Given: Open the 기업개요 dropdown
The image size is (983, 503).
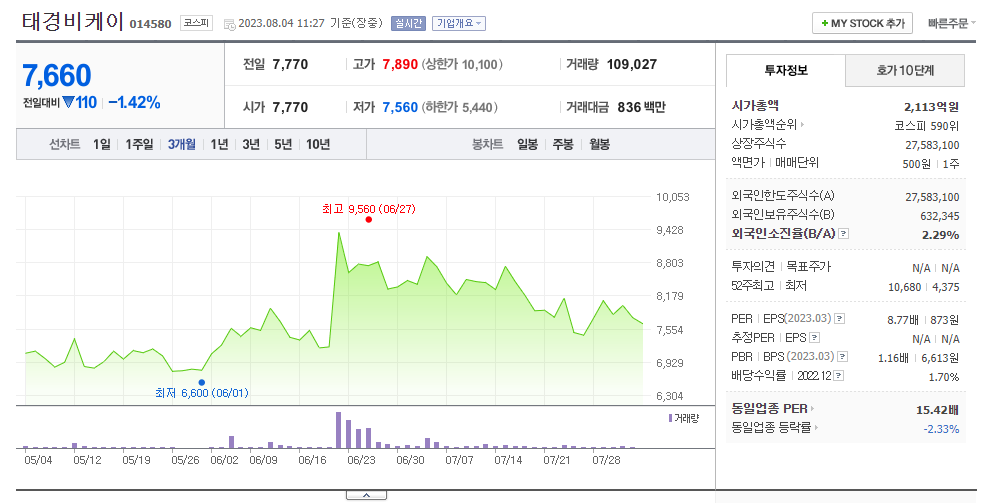Looking at the screenshot, I should tap(458, 23).
